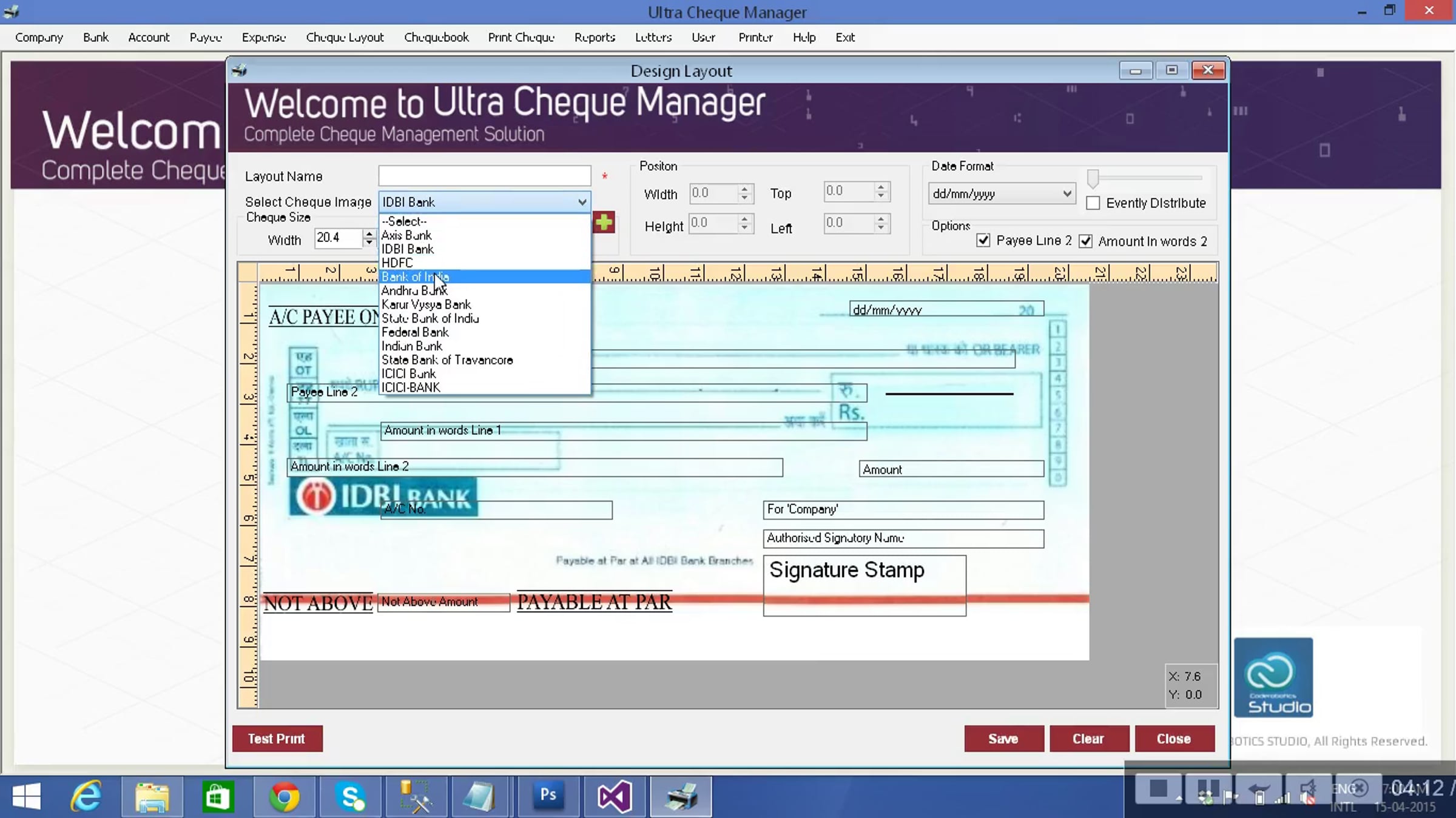This screenshot has height=818, width=1456.
Task: Open the Printer menu
Action: [x=755, y=38]
